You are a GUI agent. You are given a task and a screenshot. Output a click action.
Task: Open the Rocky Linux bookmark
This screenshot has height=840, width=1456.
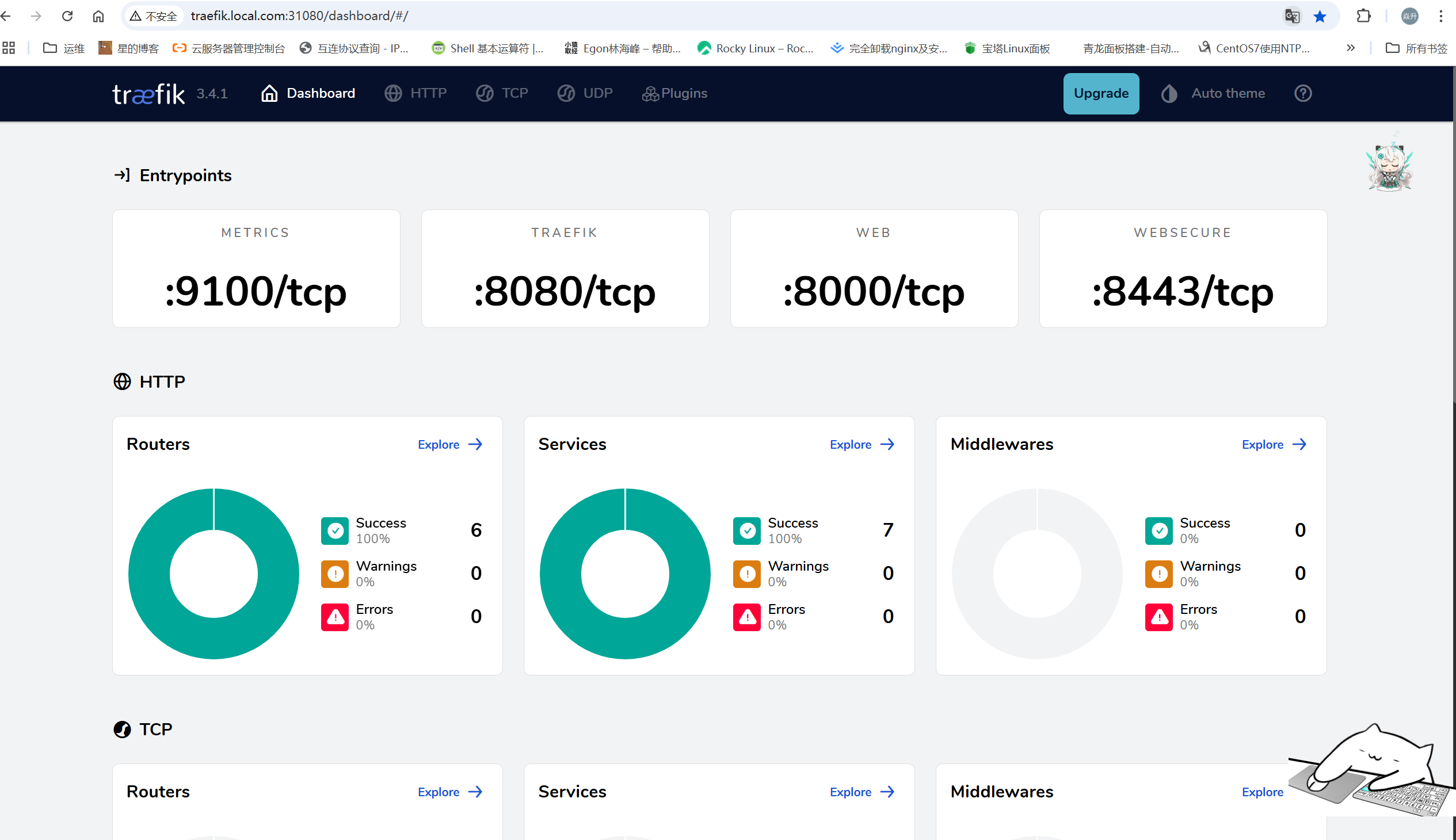756,48
